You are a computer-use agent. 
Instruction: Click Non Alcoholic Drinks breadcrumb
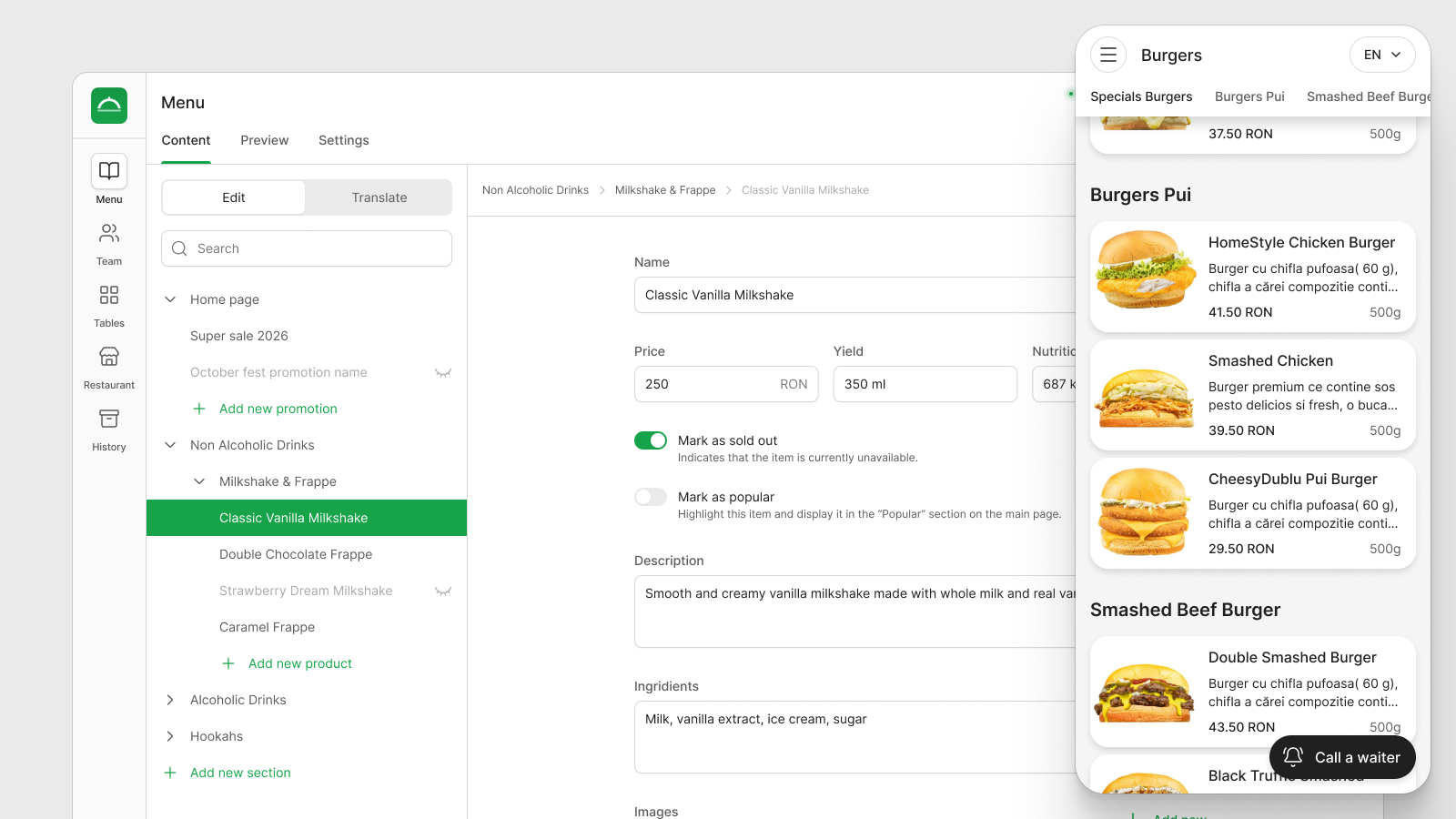click(x=535, y=190)
